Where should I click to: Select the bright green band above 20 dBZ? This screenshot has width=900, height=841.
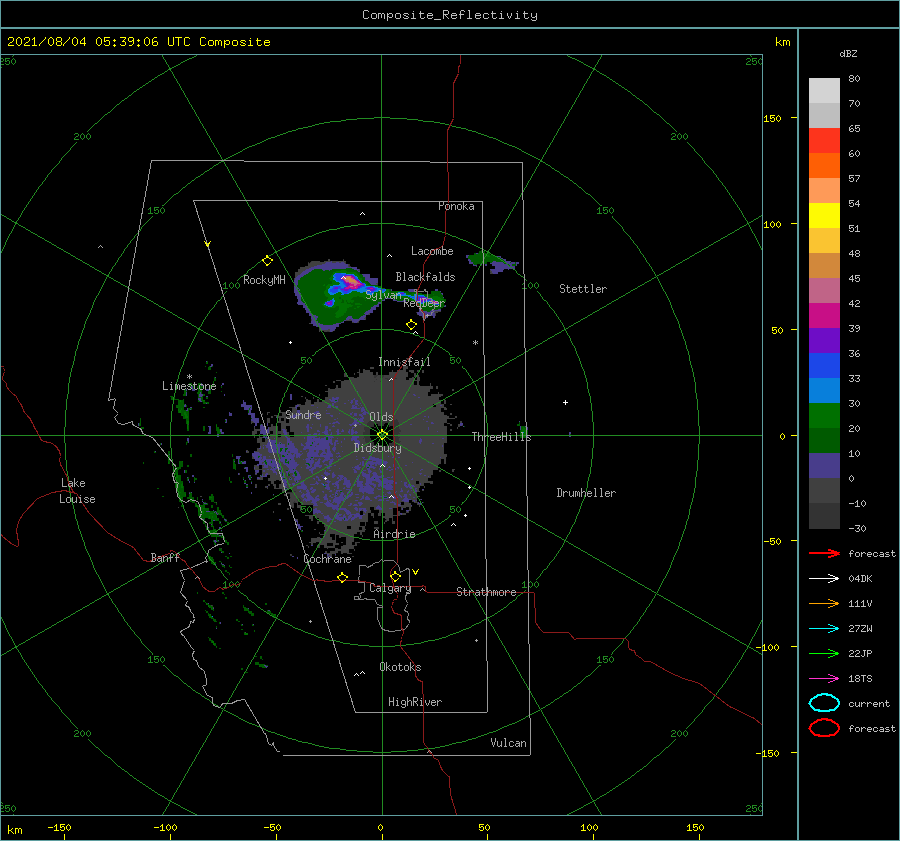coord(824,416)
